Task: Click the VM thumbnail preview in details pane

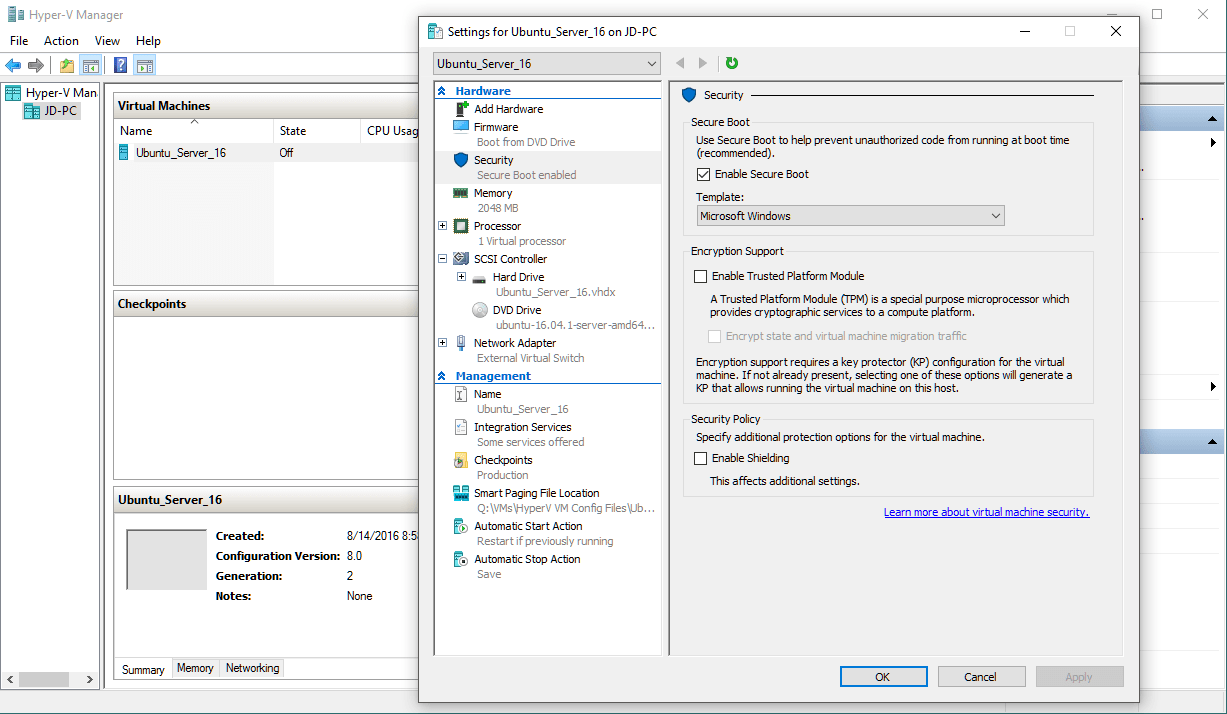Action: (166, 560)
